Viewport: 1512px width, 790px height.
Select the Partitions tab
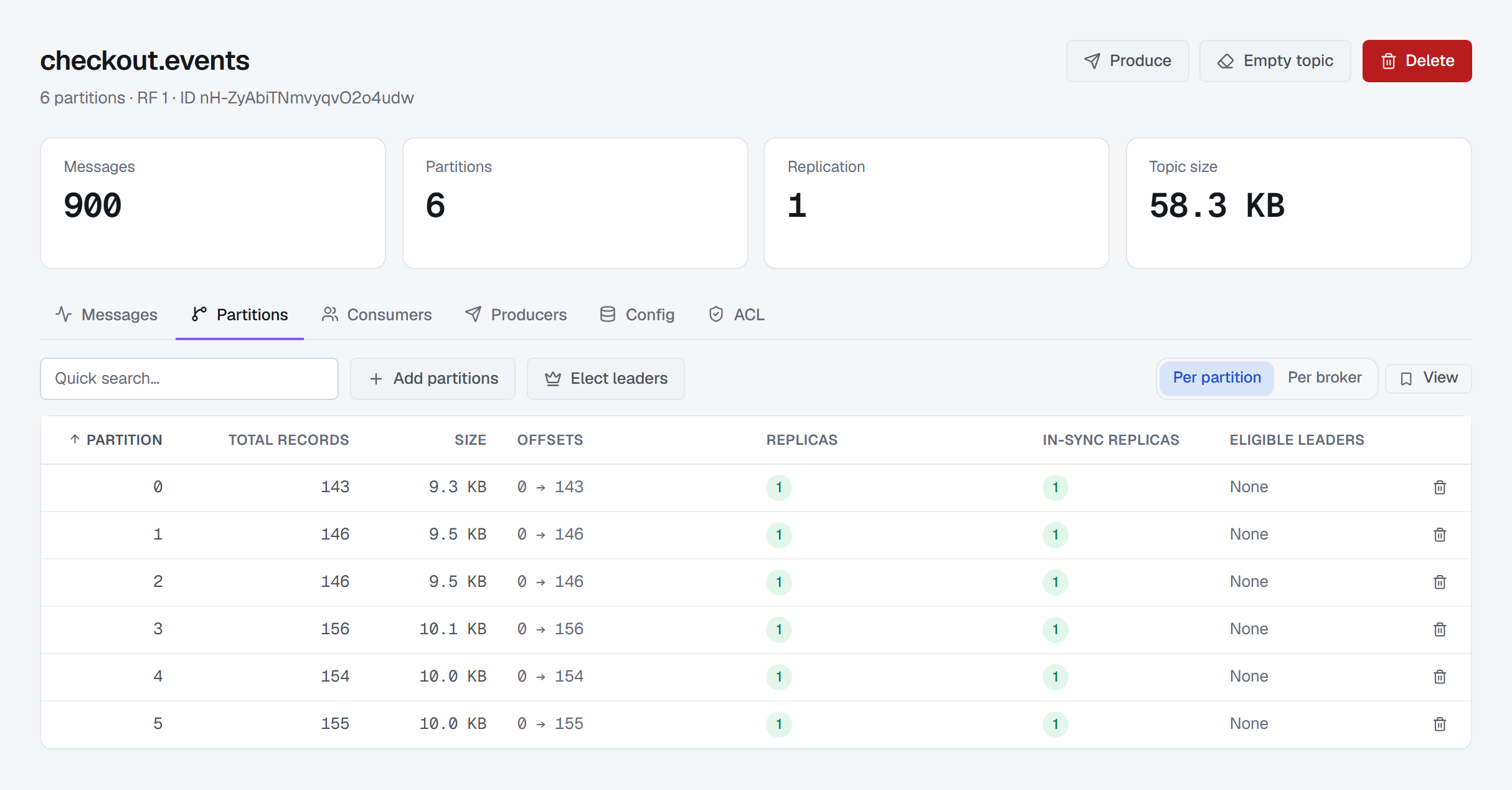(x=240, y=315)
